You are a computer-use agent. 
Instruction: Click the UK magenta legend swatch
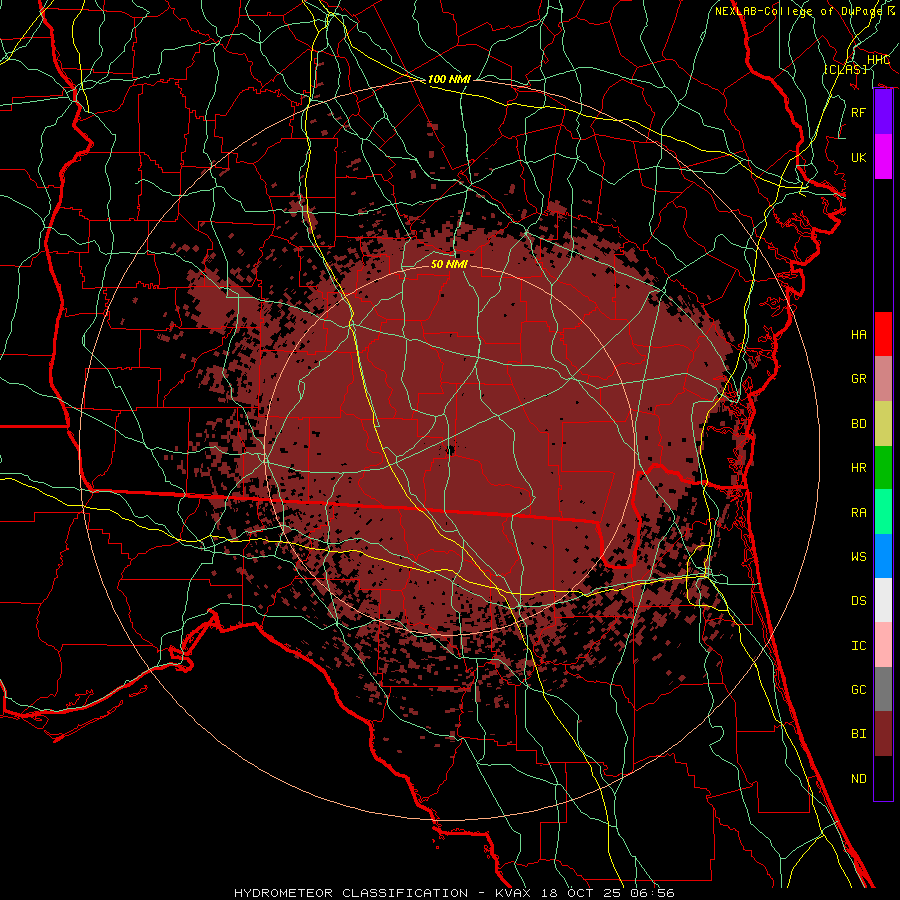click(x=883, y=157)
